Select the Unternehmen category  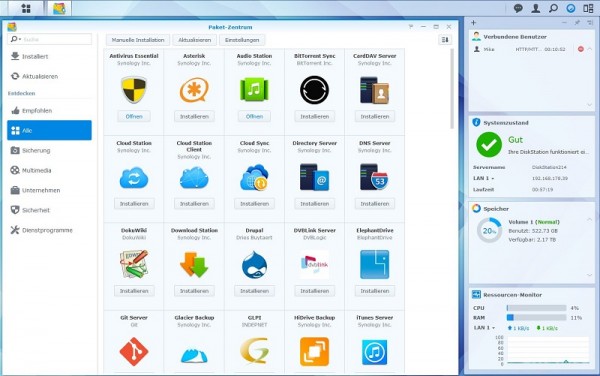coord(49,190)
